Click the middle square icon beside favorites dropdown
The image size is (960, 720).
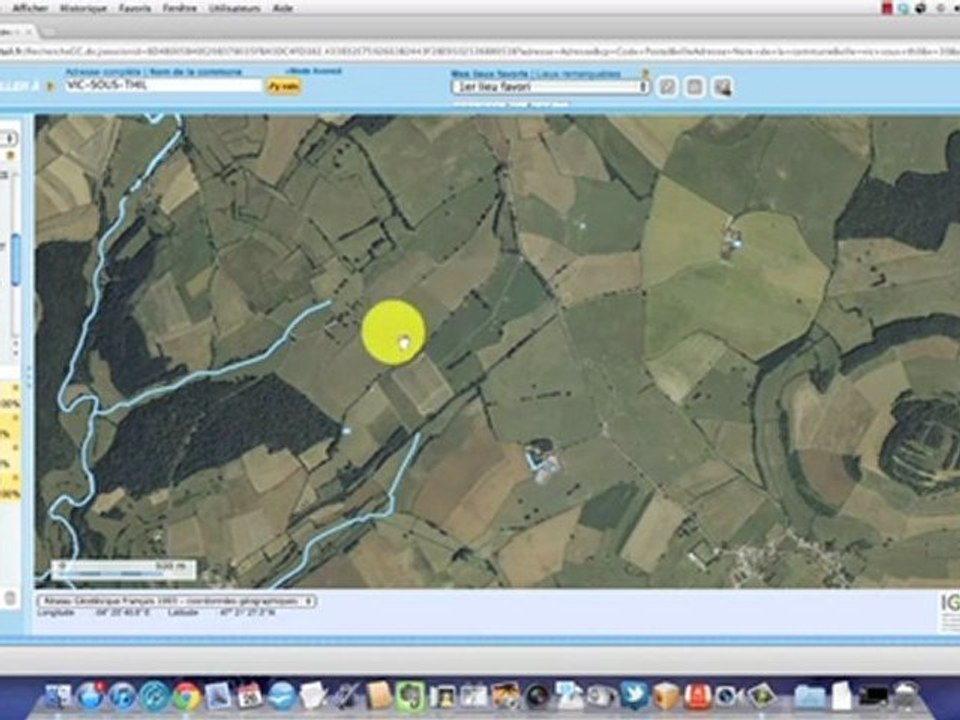[x=694, y=87]
